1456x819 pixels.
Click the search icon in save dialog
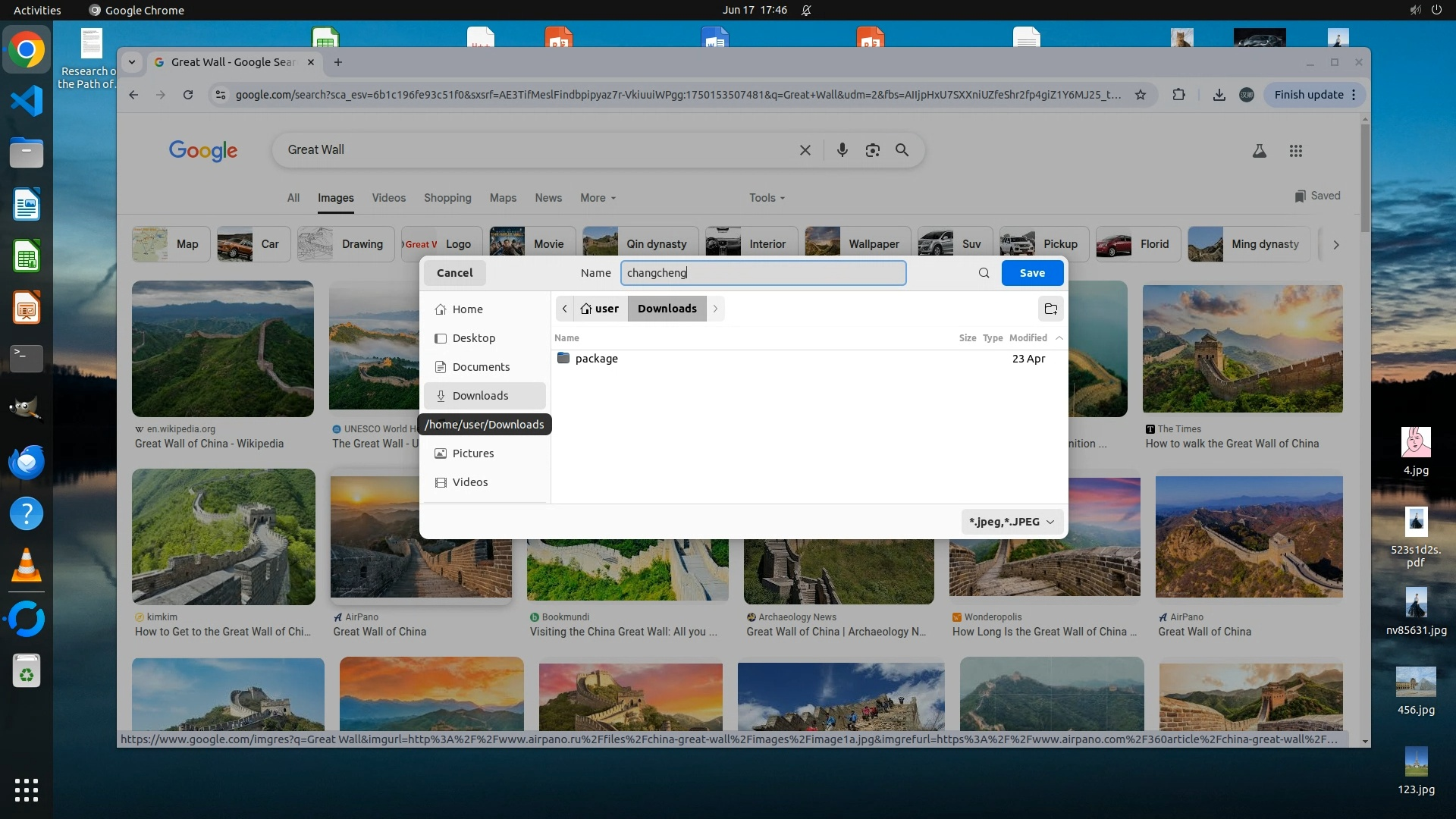pos(984,273)
